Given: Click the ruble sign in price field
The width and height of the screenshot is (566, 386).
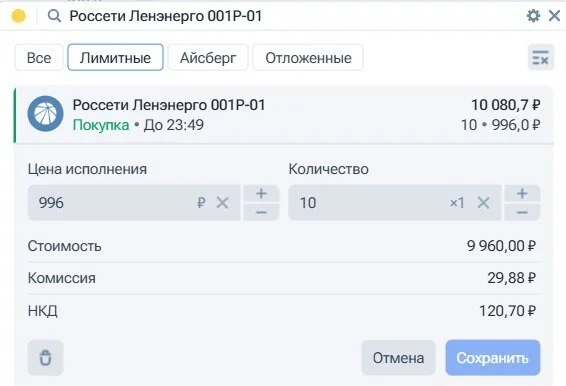Looking at the screenshot, I should 201,203.
